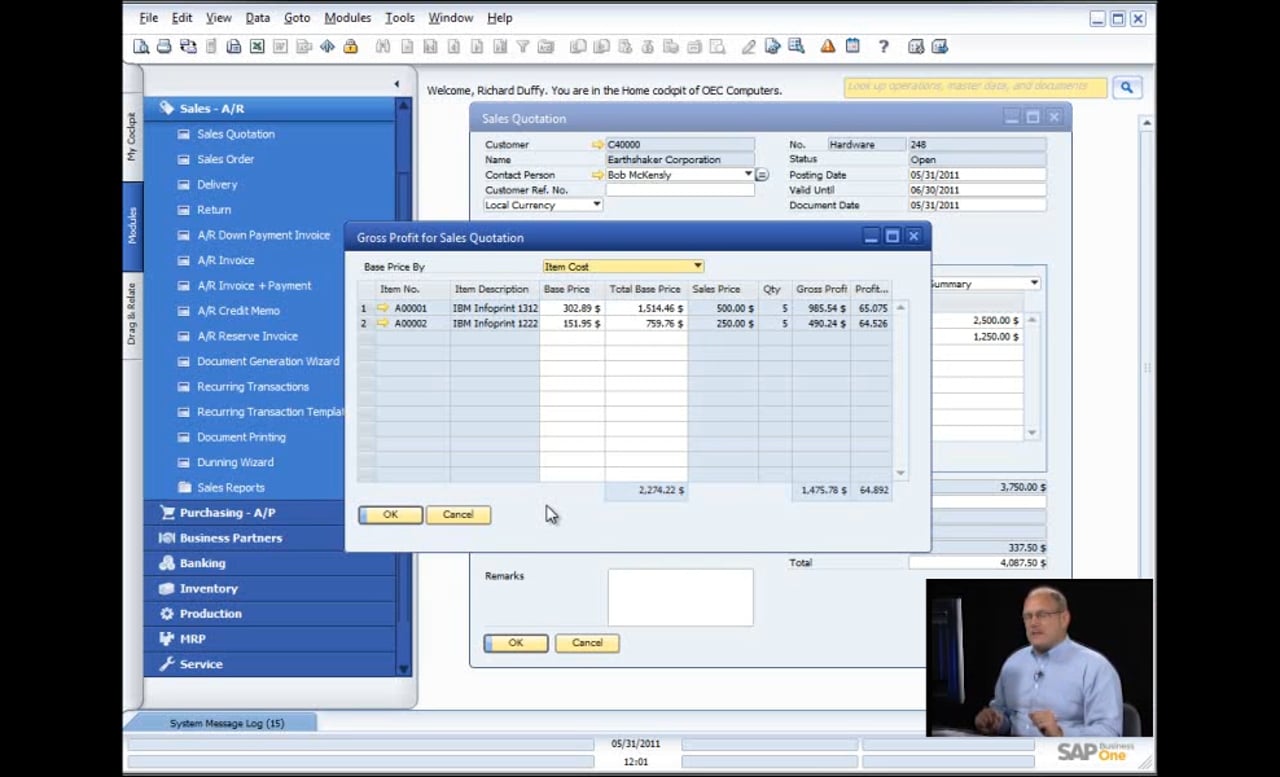Click the Send Email toolbar icon
This screenshot has height=777, width=1280.
(x=187, y=46)
